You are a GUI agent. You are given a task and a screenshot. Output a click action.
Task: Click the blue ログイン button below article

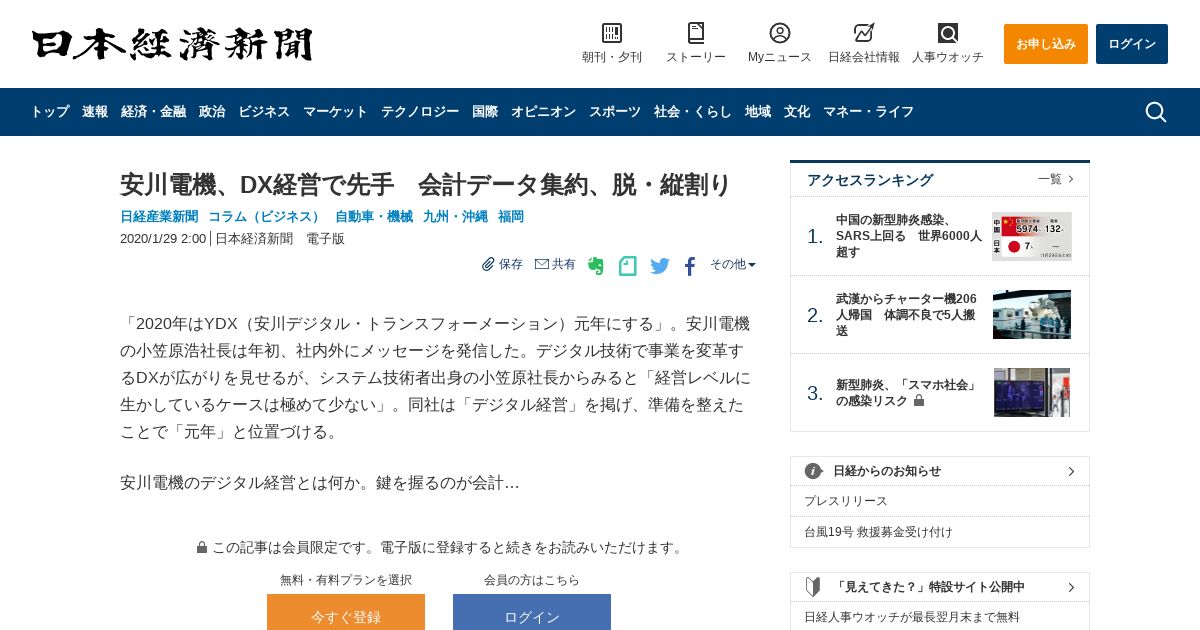coord(532,612)
